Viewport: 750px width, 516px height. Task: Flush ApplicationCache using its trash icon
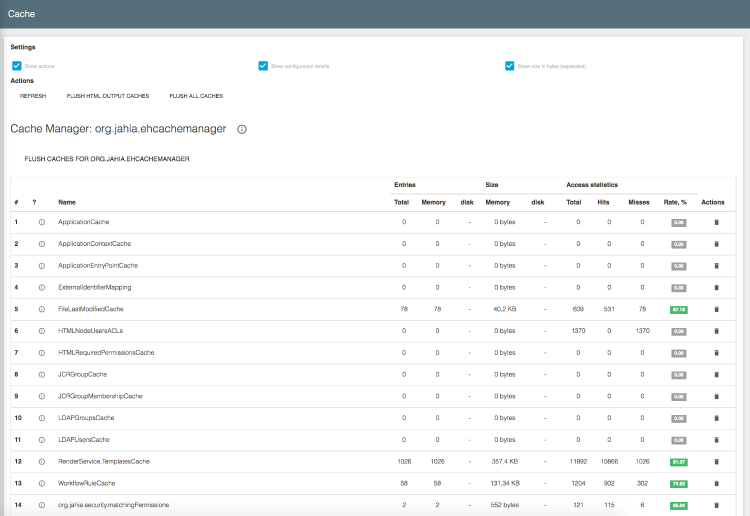[x=717, y=222]
